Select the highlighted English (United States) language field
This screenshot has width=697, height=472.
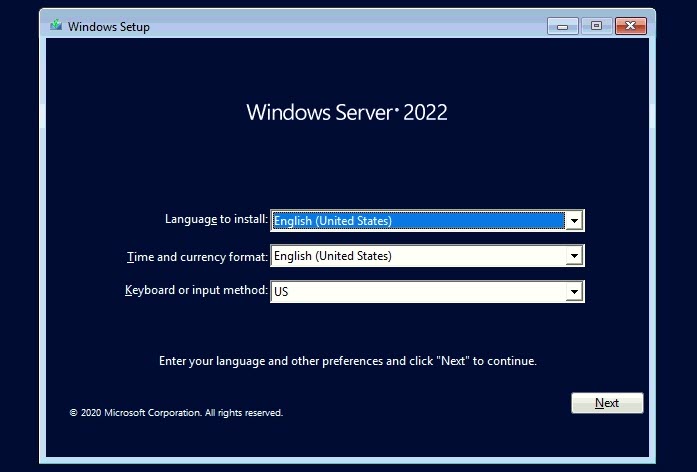tap(417, 221)
